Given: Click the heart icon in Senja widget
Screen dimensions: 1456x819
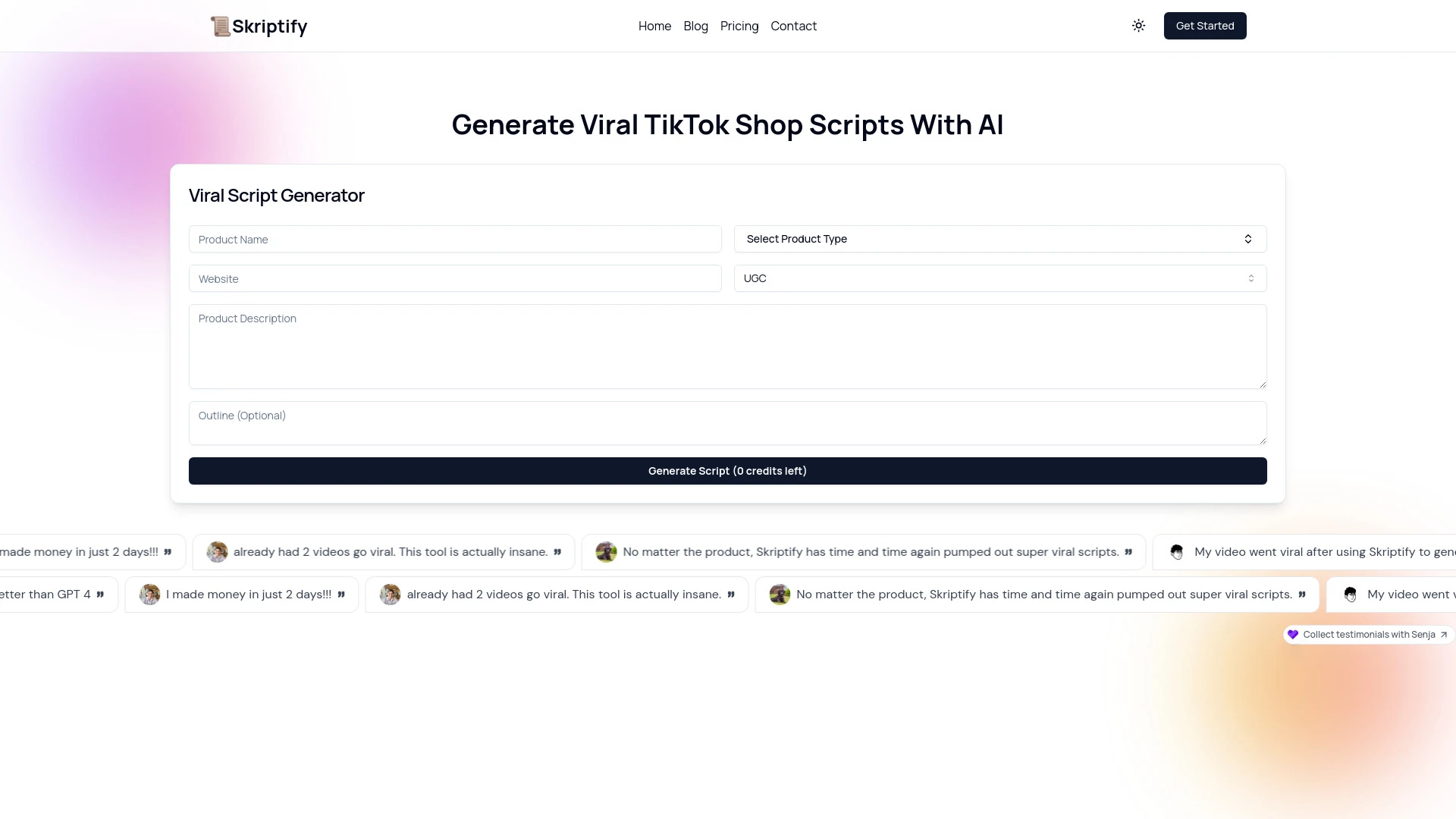Looking at the screenshot, I should tap(1293, 634).
